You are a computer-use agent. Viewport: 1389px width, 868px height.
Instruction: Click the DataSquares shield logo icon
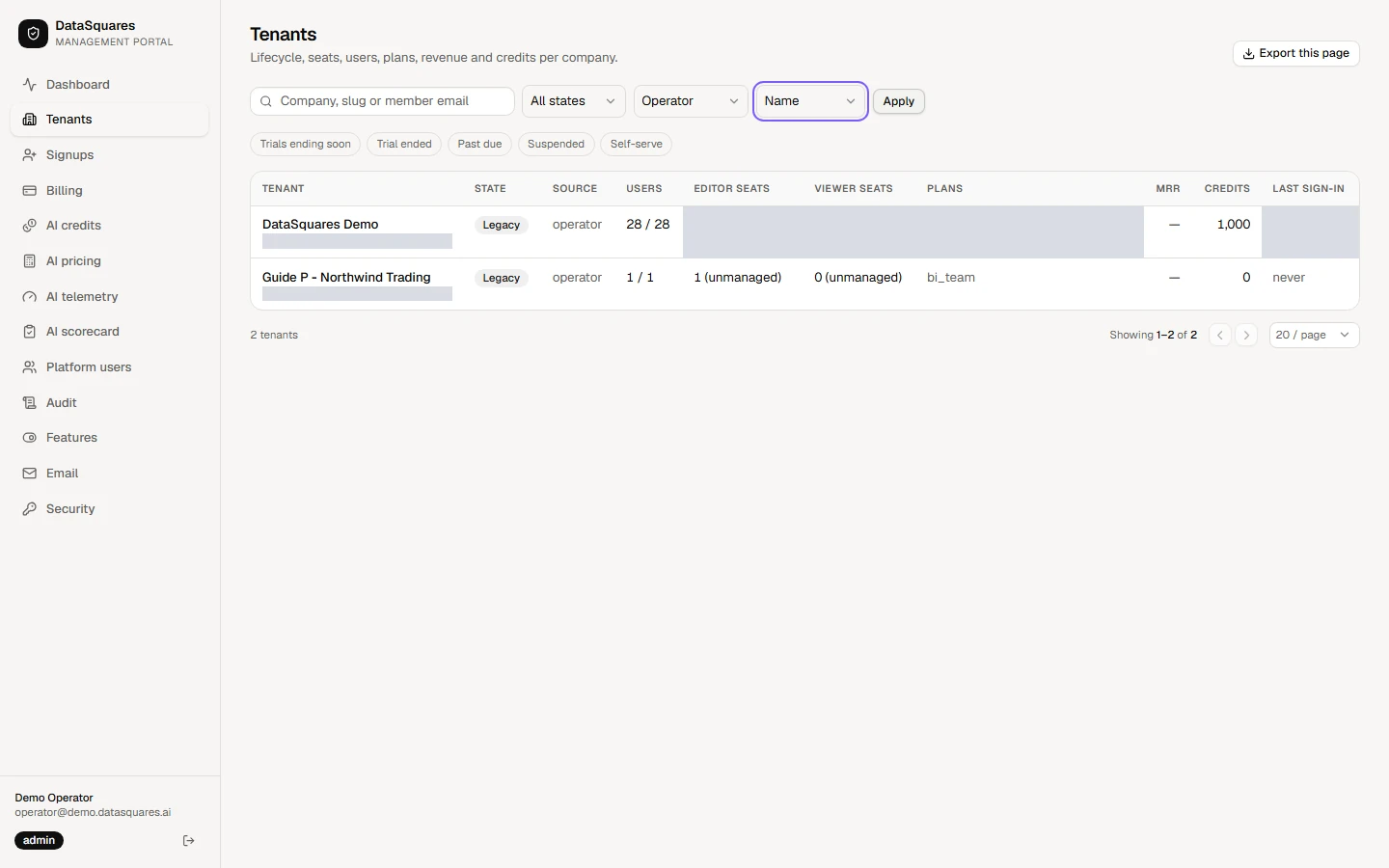click(x=33, y=34)
